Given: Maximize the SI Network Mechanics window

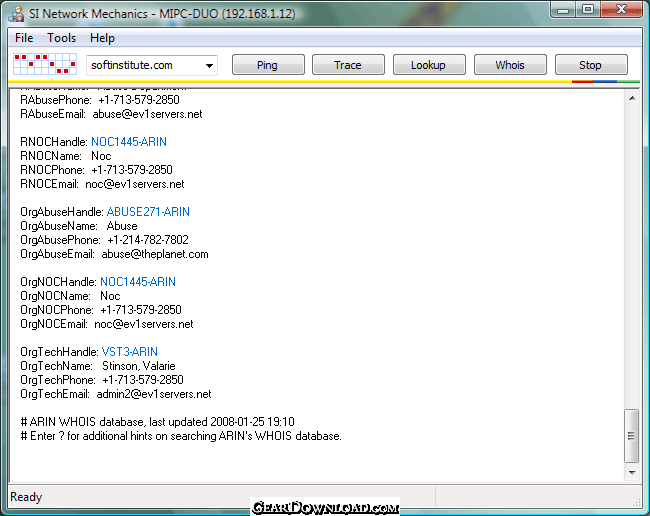Looking at the screenshot, I should point(587,10).
